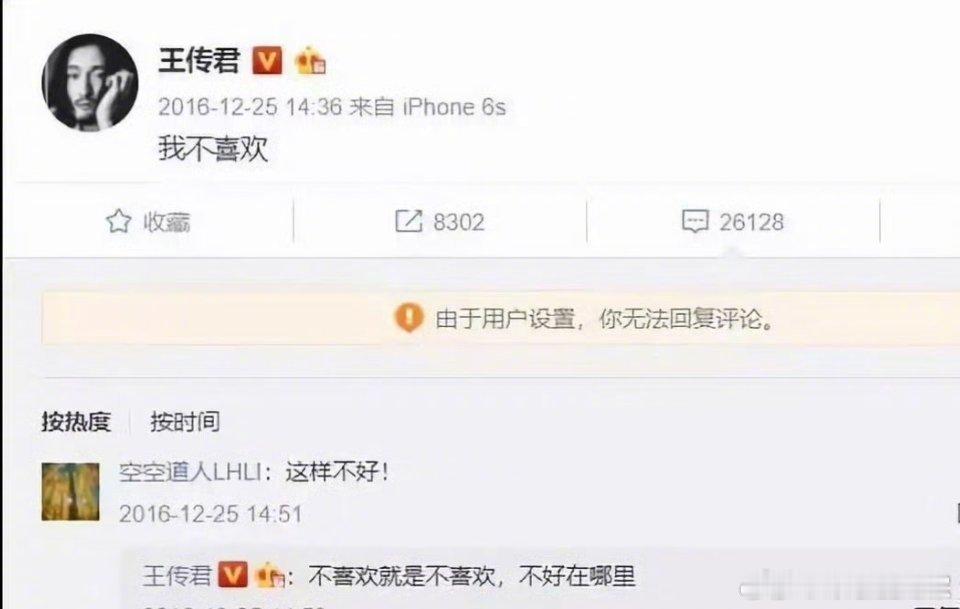Click the 收藏 favorite button
This screenshot has width=960, height=609.
(148, 222)
